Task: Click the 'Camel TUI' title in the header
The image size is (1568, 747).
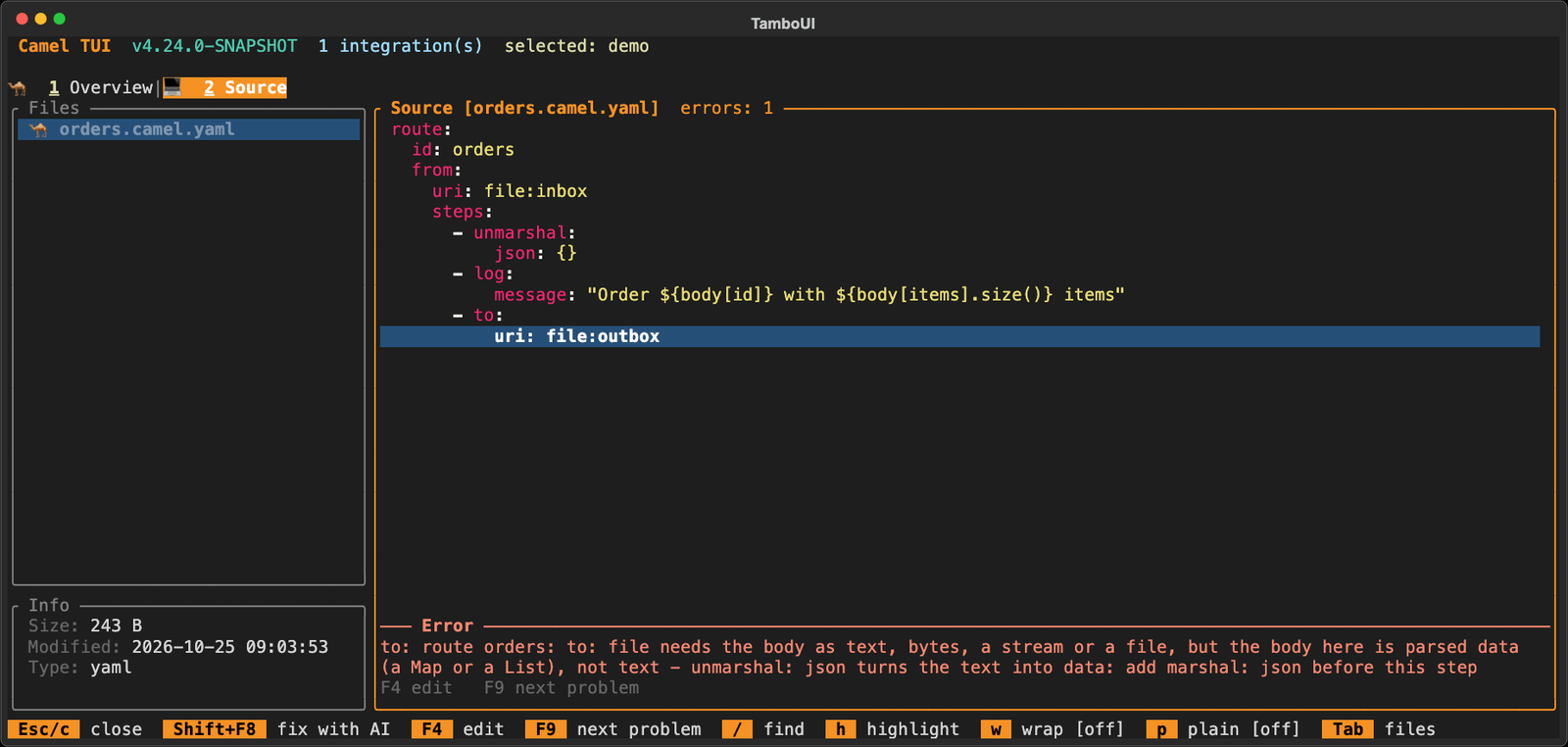Action: click(x=65, y=46)
